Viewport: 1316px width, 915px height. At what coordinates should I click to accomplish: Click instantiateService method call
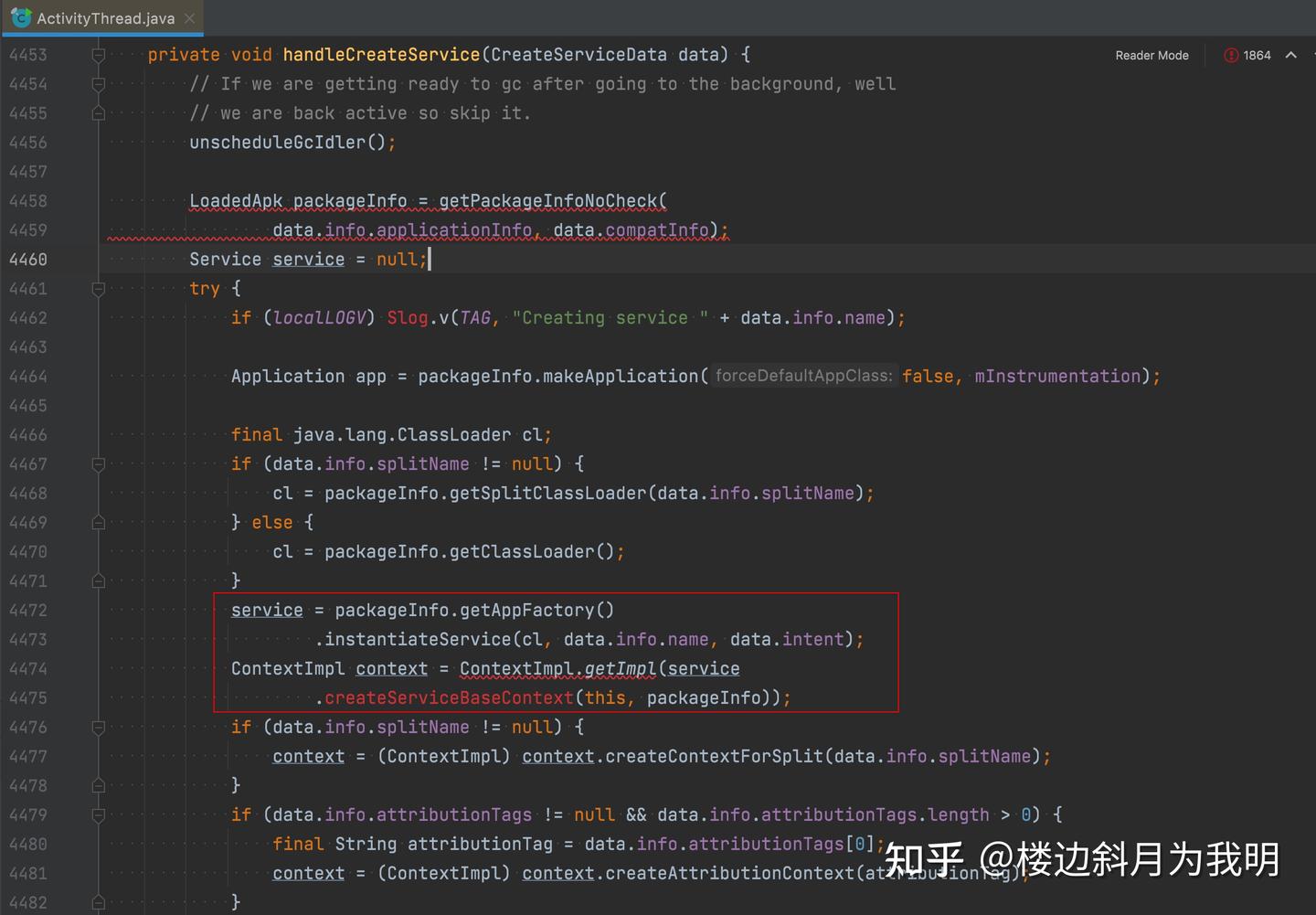418,640
